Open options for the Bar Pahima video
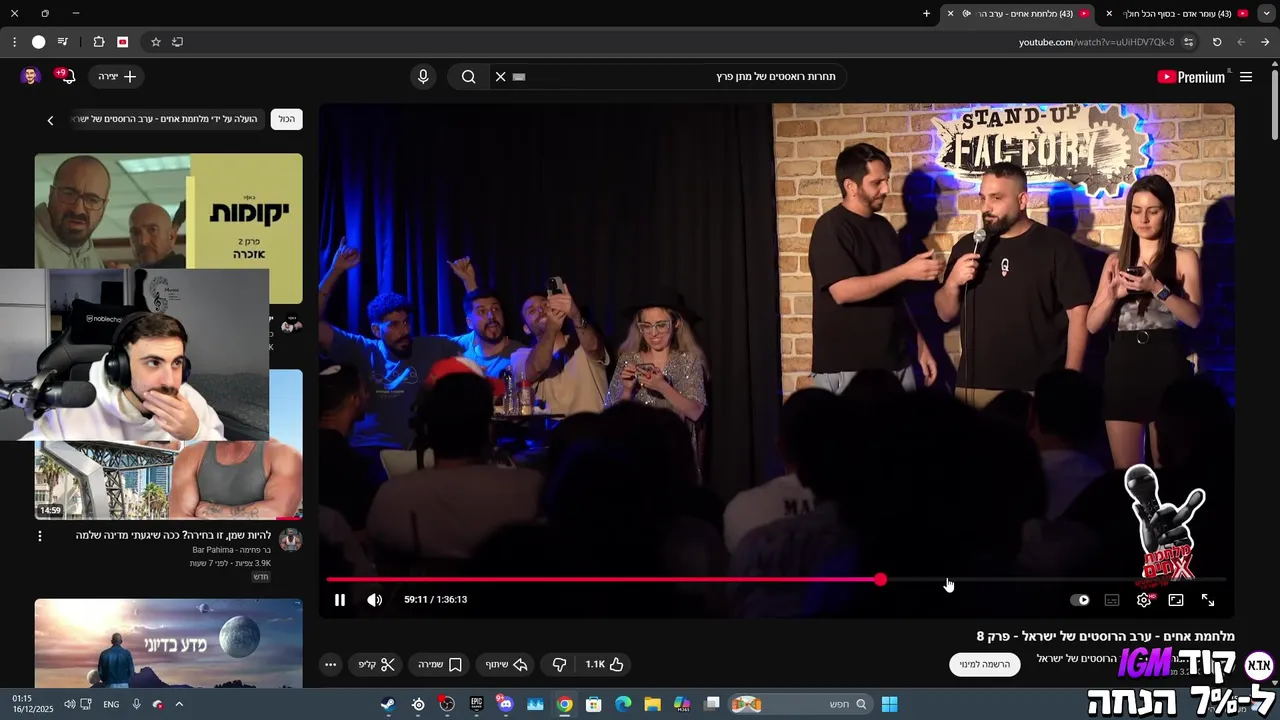This screenshot has width=1280, height=720. [x=40, y=536]
